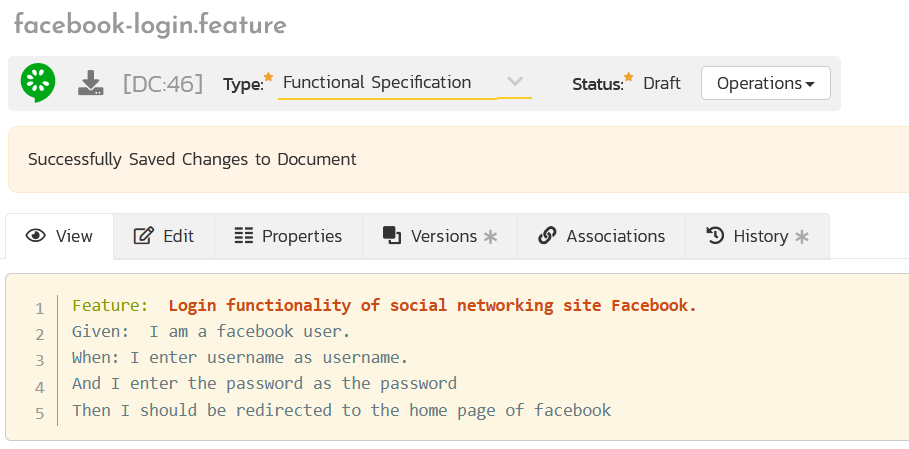Open the Versions tab
The width and height of the screenshot is (909, 449).
[x=440, y=236]
